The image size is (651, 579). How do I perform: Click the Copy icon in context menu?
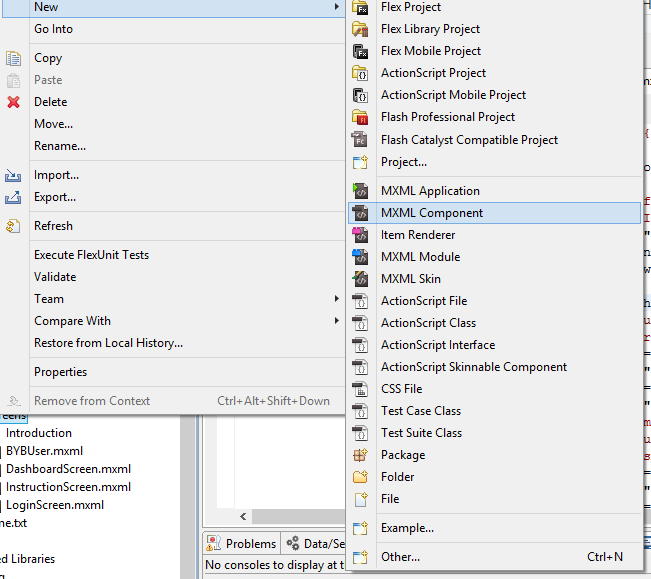point(13,58)
